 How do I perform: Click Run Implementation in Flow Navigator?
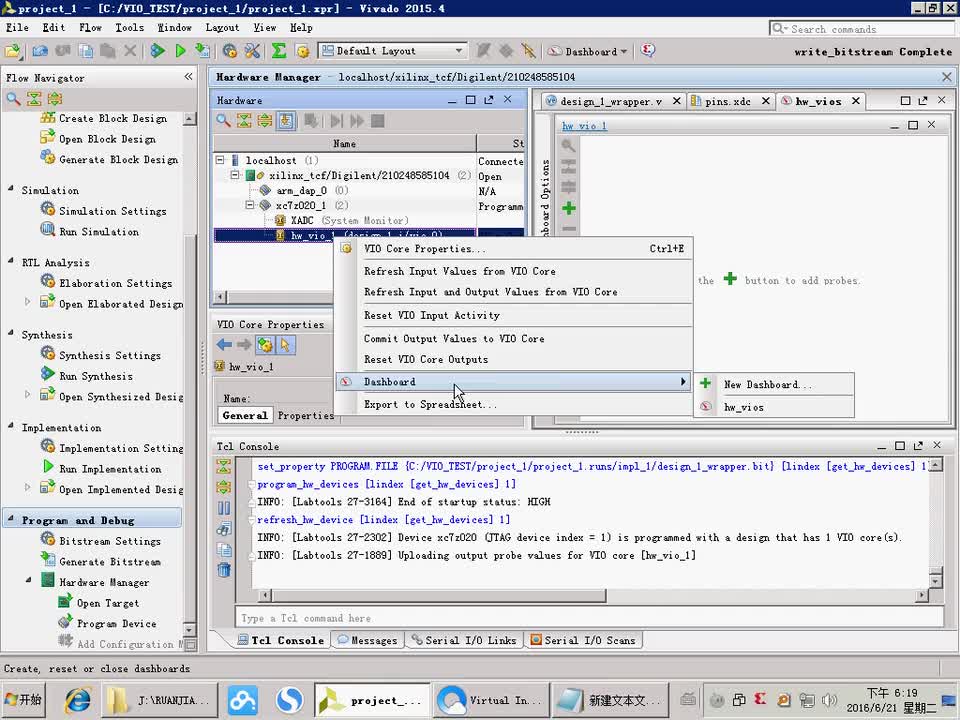click(x=110, y=469)
